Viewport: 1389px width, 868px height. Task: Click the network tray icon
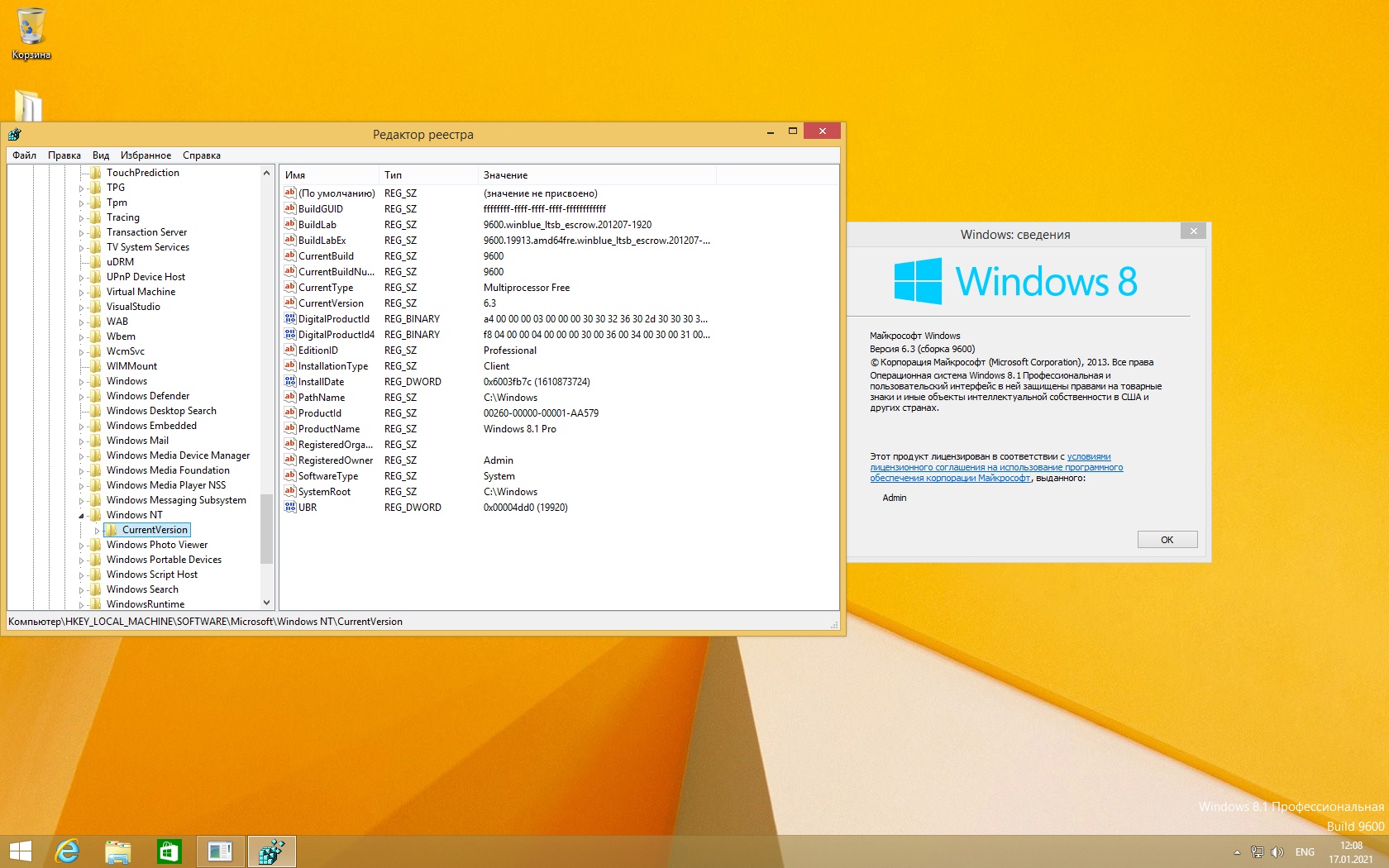[1257, 852]
